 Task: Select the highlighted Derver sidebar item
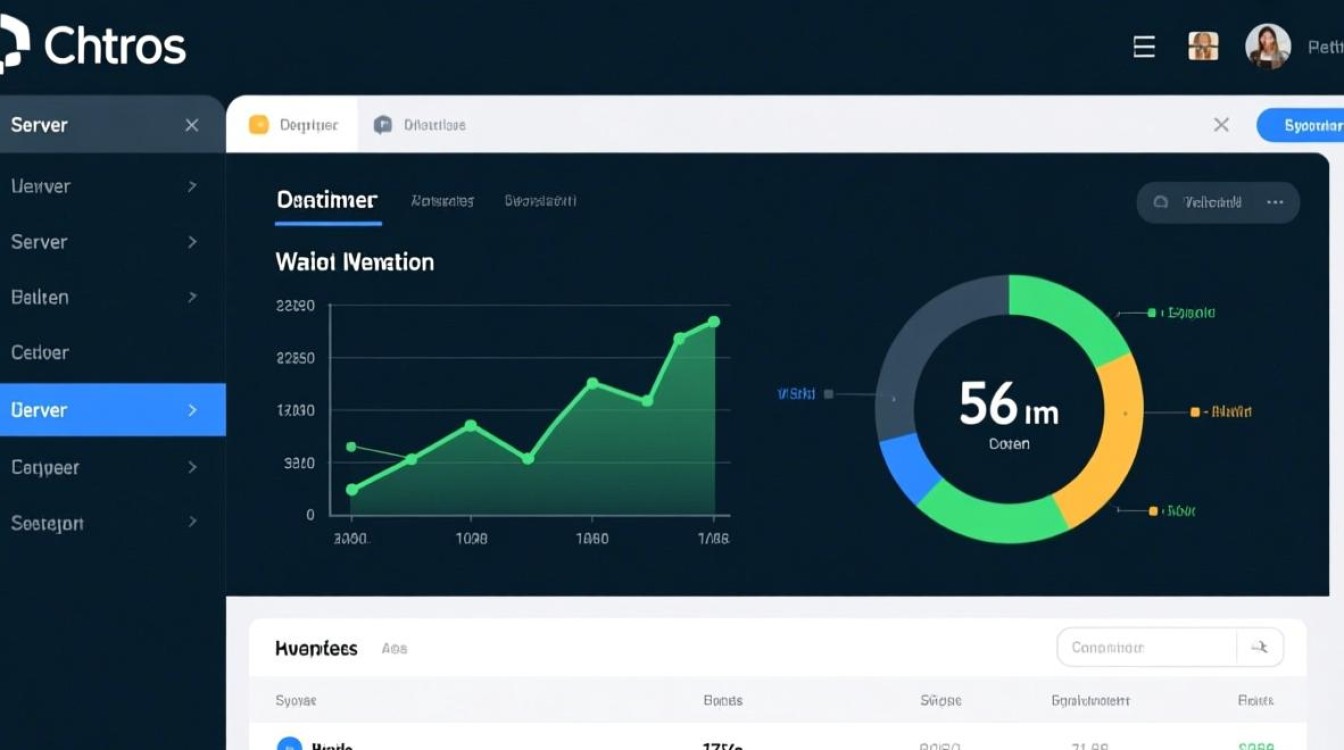(112, 410)
